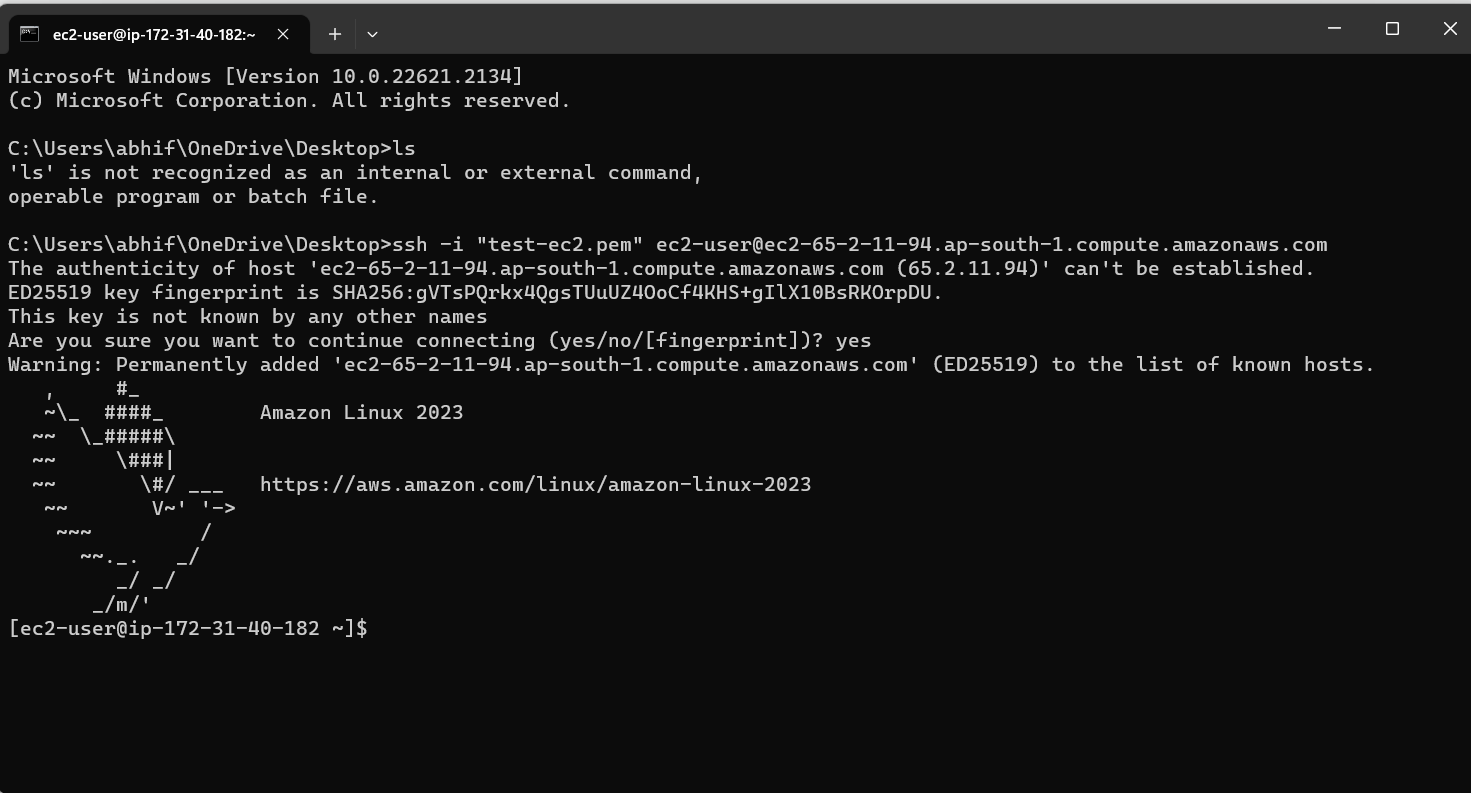Expand the terminal profiles dropdown chevron
Image resolution: width=1471 pixels, height=793 pixels.
(372, 34)
